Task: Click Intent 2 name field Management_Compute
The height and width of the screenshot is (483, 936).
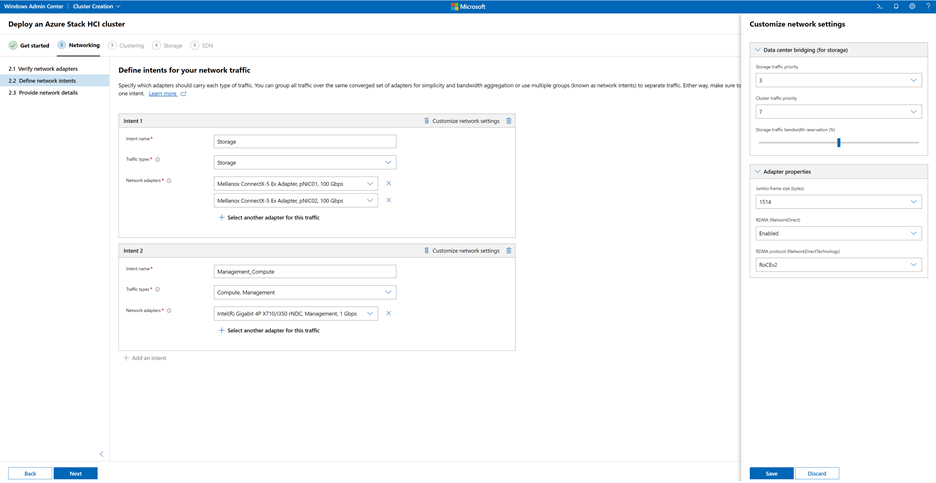Action: pyautogui.click(x=305, y=272)
